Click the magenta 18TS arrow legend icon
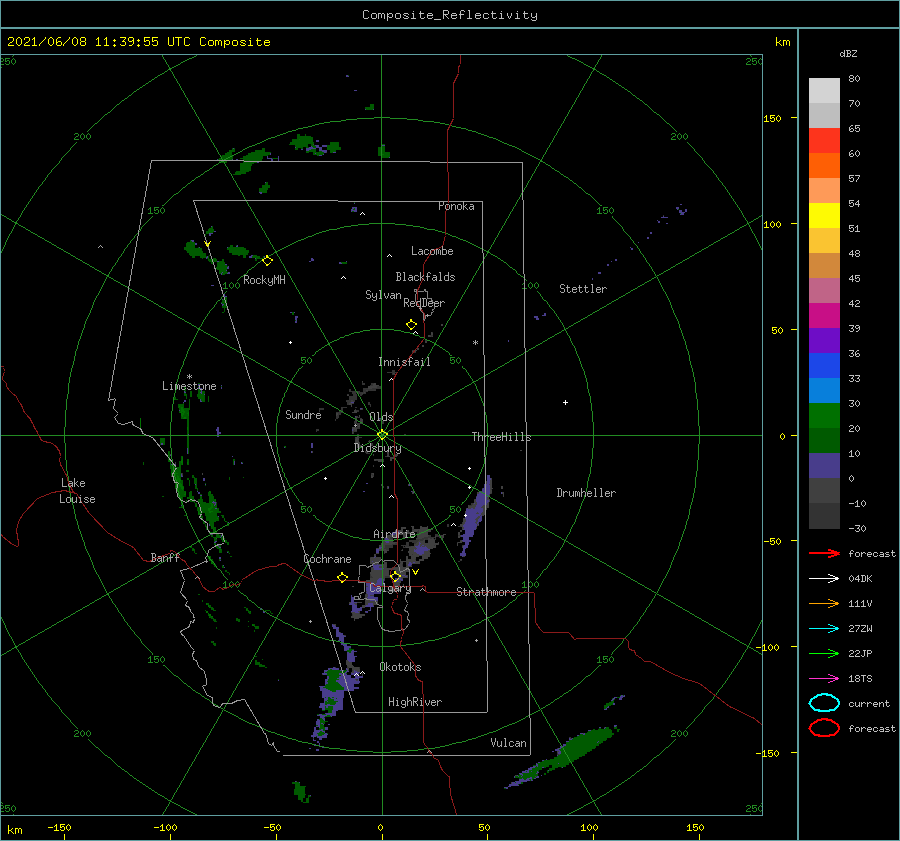 (x=824, y=679)
